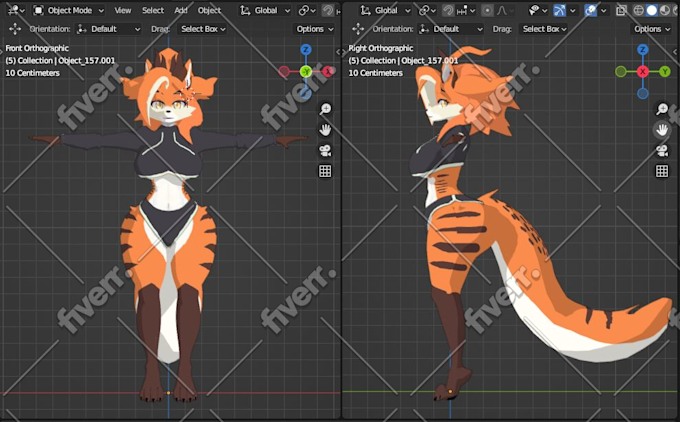Click red X axis on right viewport gizmo
This screenshot has width=680, height=422.
coord(643,72)
